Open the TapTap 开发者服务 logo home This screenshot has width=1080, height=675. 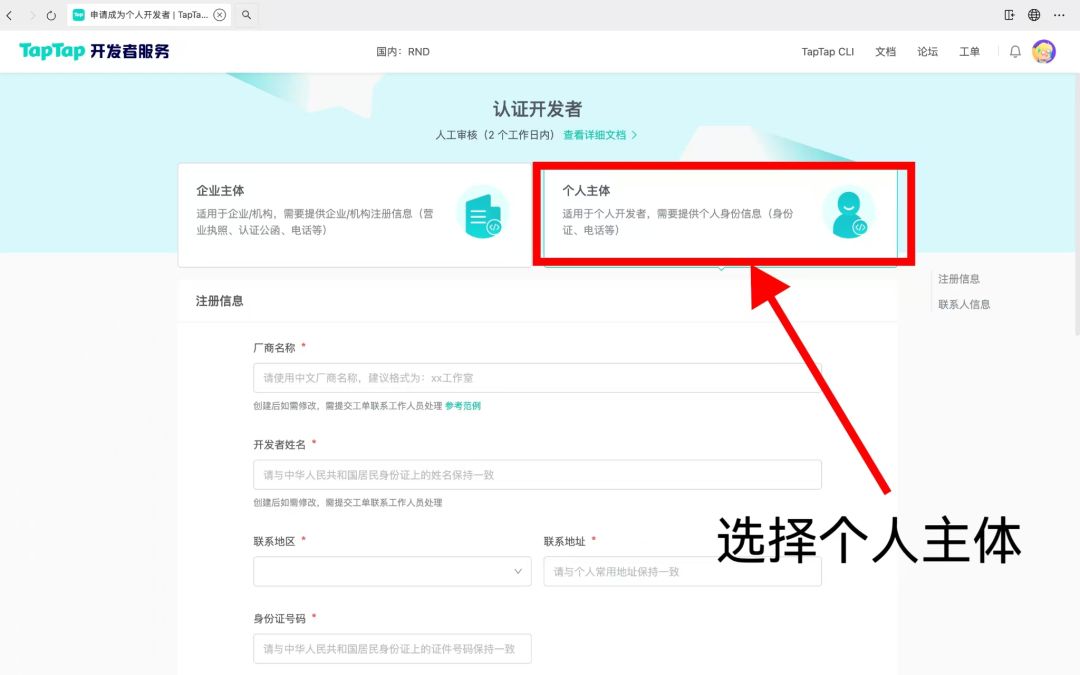[94, 51]
